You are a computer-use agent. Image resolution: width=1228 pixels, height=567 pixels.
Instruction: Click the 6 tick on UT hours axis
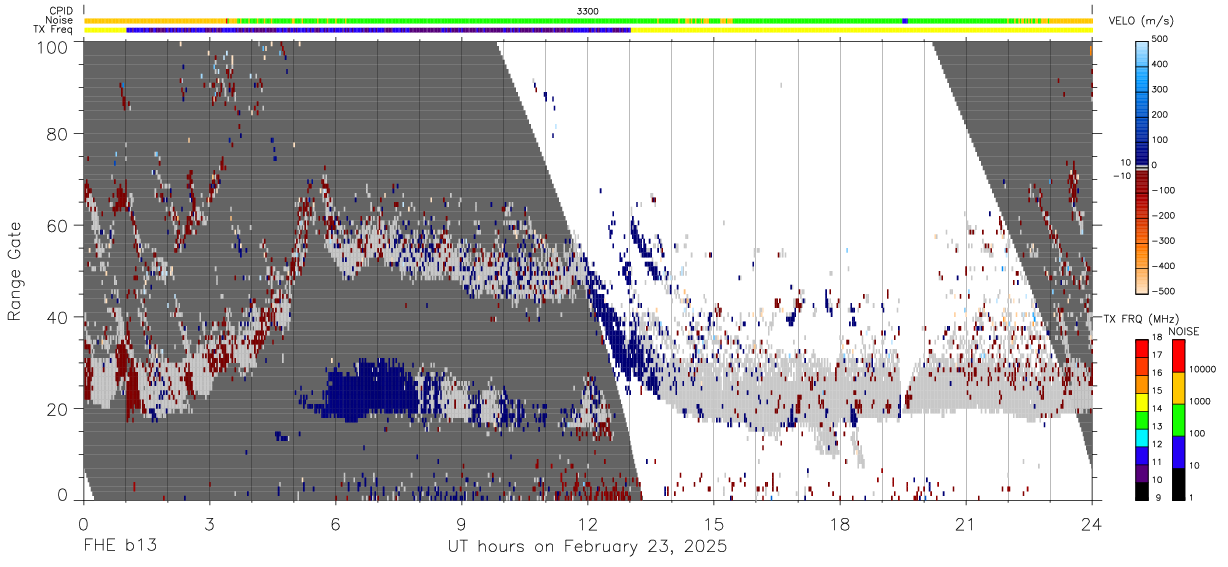[335, 523]
